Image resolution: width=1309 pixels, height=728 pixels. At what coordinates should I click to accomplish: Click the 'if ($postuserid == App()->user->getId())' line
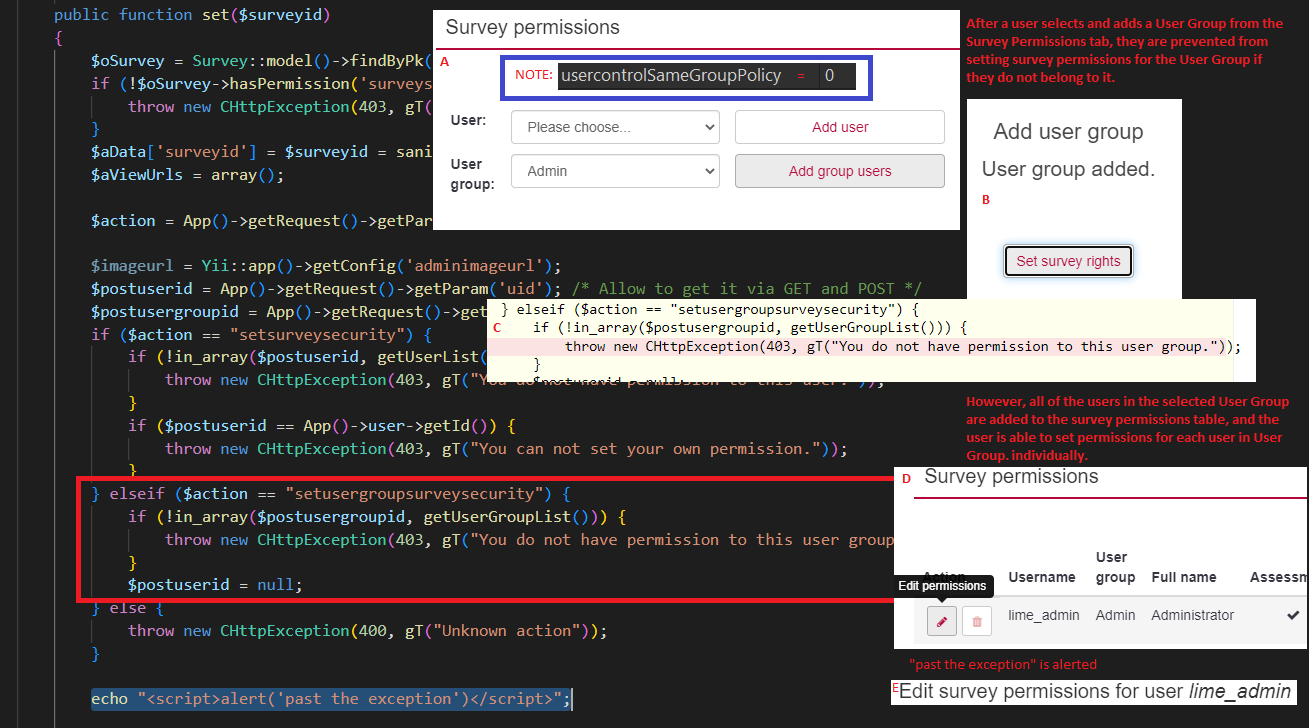[x=322, y=426]
